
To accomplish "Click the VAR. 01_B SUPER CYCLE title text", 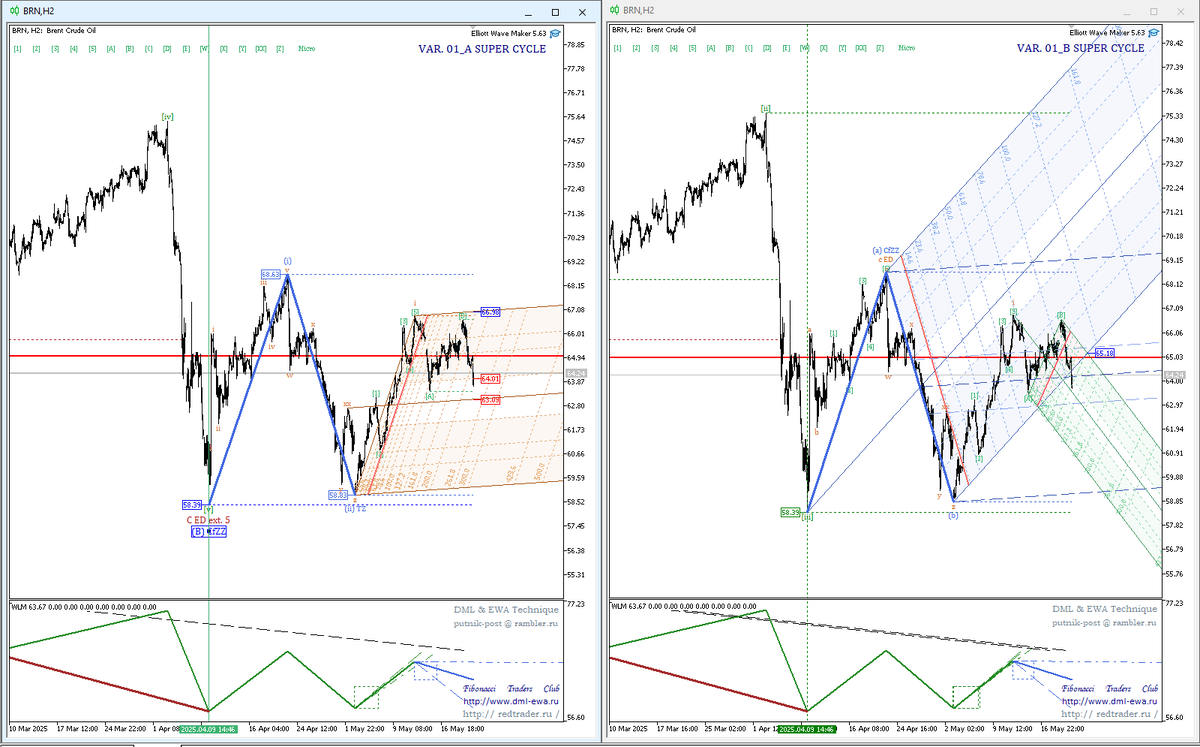I will pos(1081,48).
